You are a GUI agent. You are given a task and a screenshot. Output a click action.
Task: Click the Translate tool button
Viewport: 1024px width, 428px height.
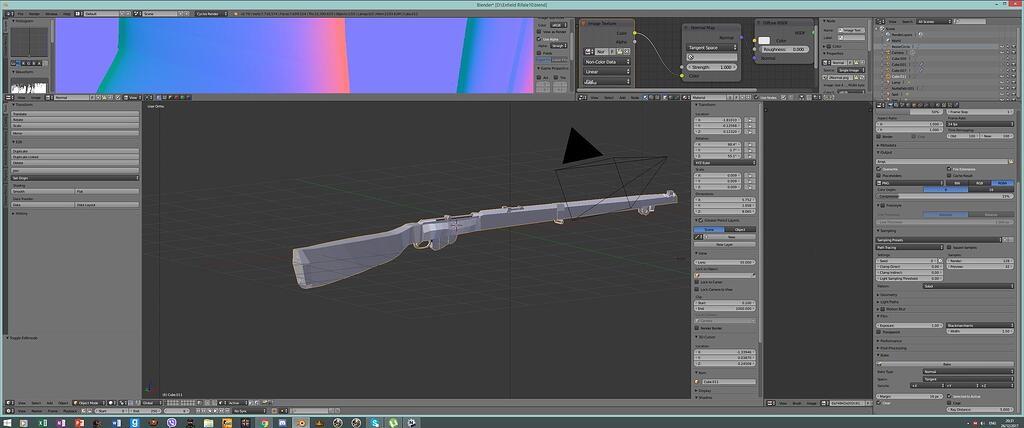(75, 114)
